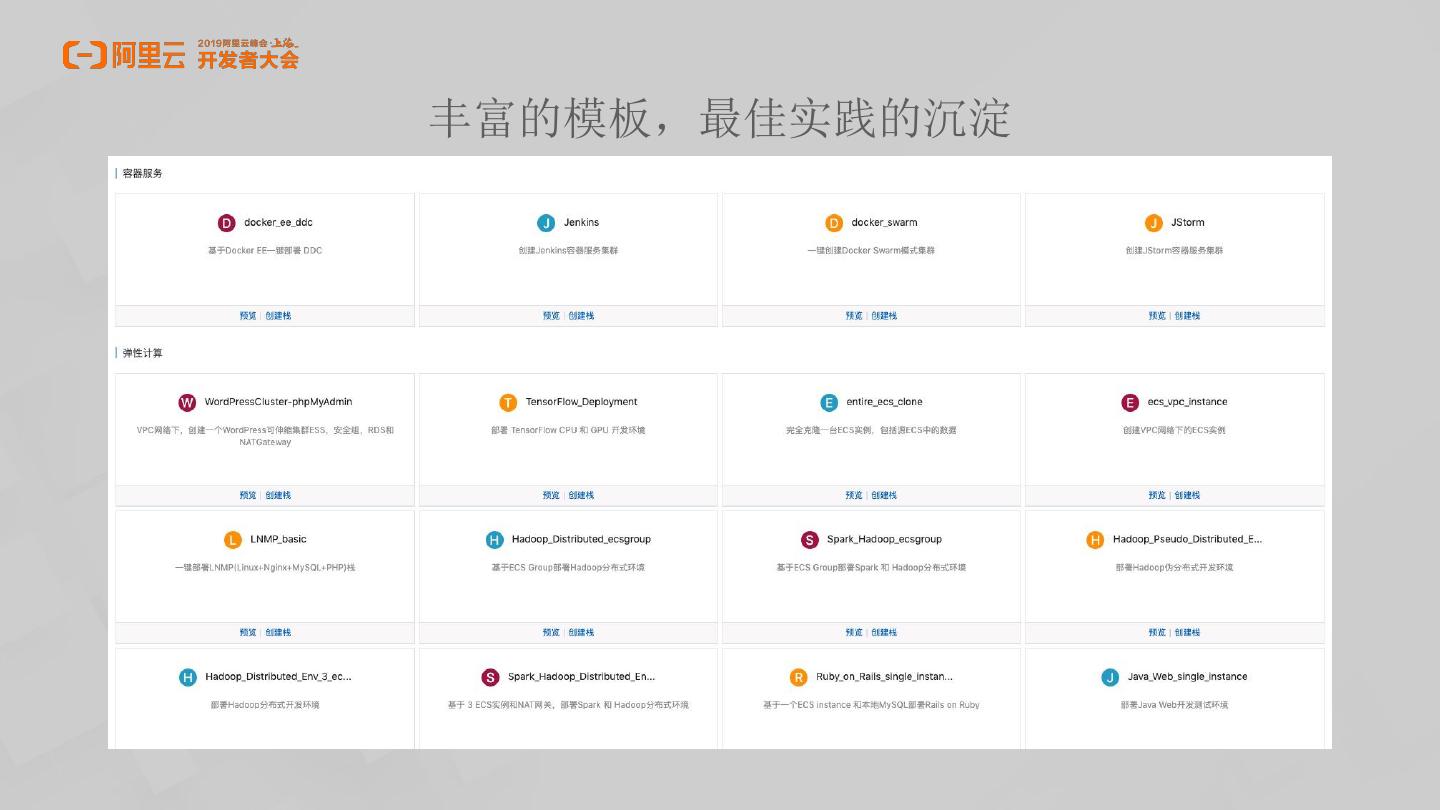This screenshot has height=810, width=1440.
Task: Click 创建栈 for the JStorm template
Action: pos(1187,316)
